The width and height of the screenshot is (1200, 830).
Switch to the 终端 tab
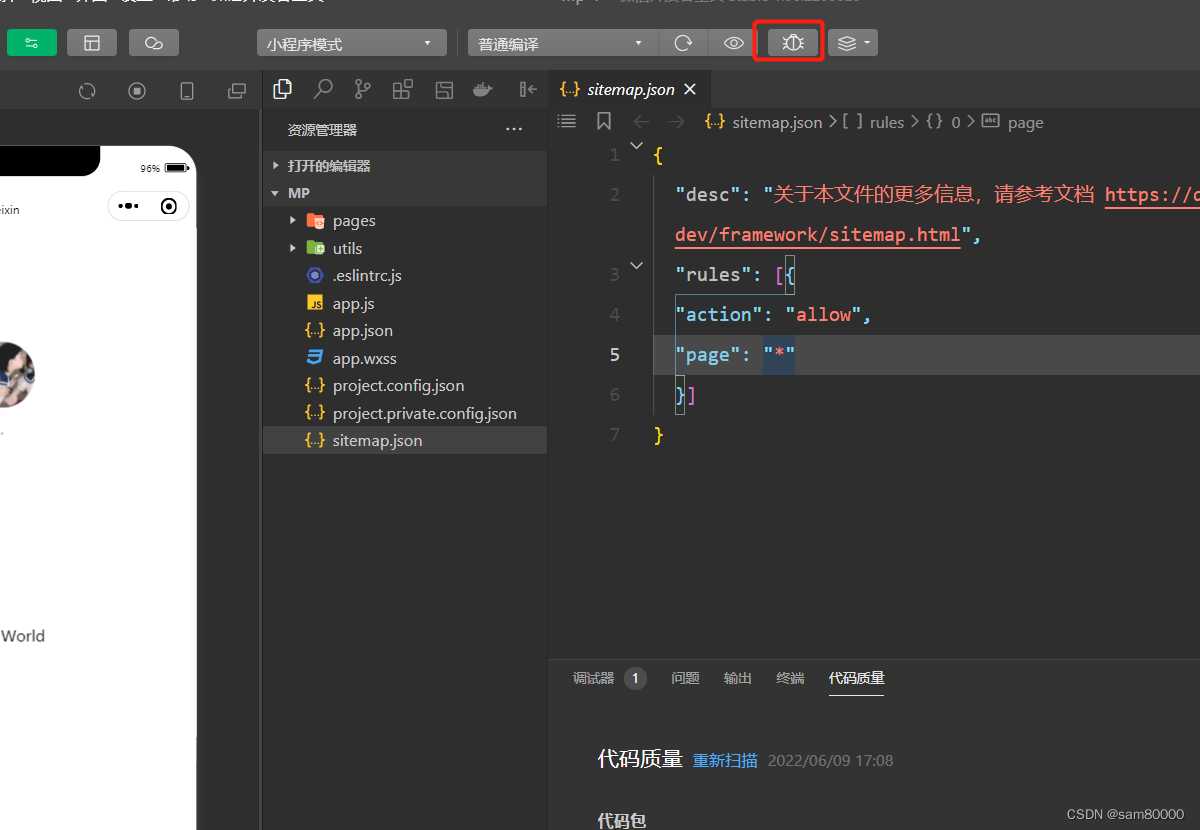[790, 678]
